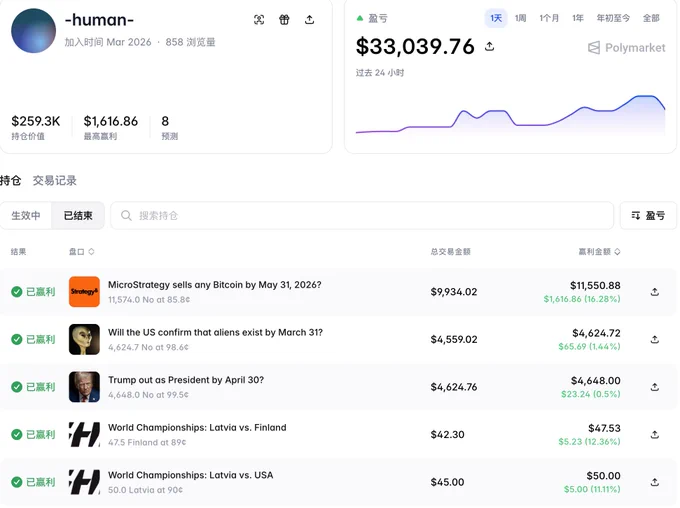Share the $33,039.76 profit figure
This screenshot has width=680, height=508.
click(x=490, y=46)
